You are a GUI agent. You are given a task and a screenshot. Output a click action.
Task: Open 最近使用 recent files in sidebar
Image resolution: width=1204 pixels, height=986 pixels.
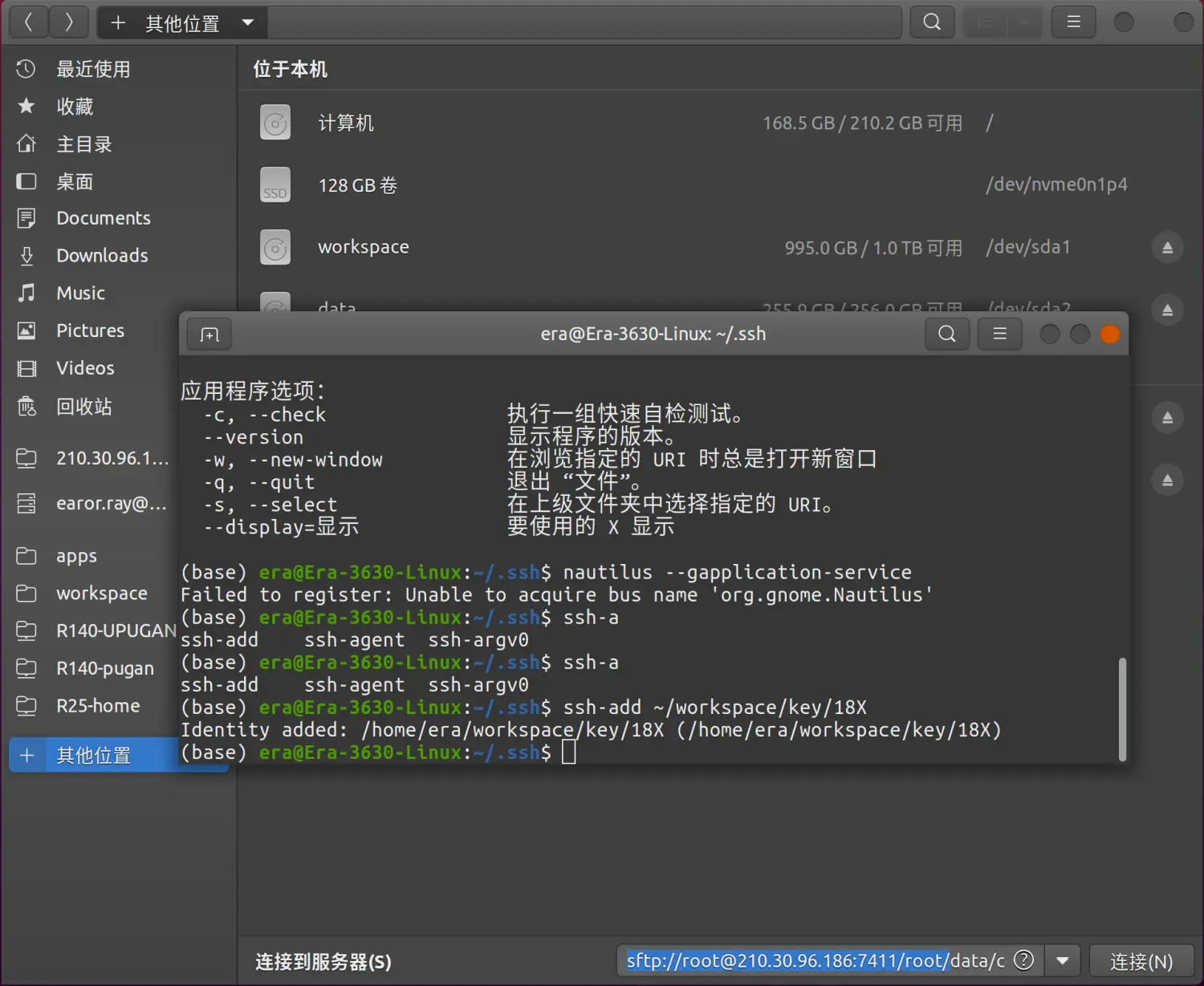93,69
